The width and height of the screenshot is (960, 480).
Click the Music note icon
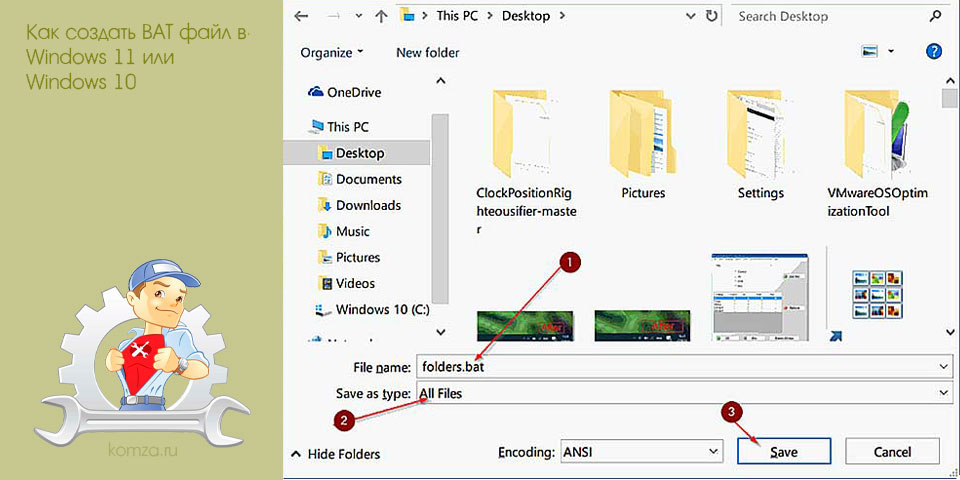[325, 231]
